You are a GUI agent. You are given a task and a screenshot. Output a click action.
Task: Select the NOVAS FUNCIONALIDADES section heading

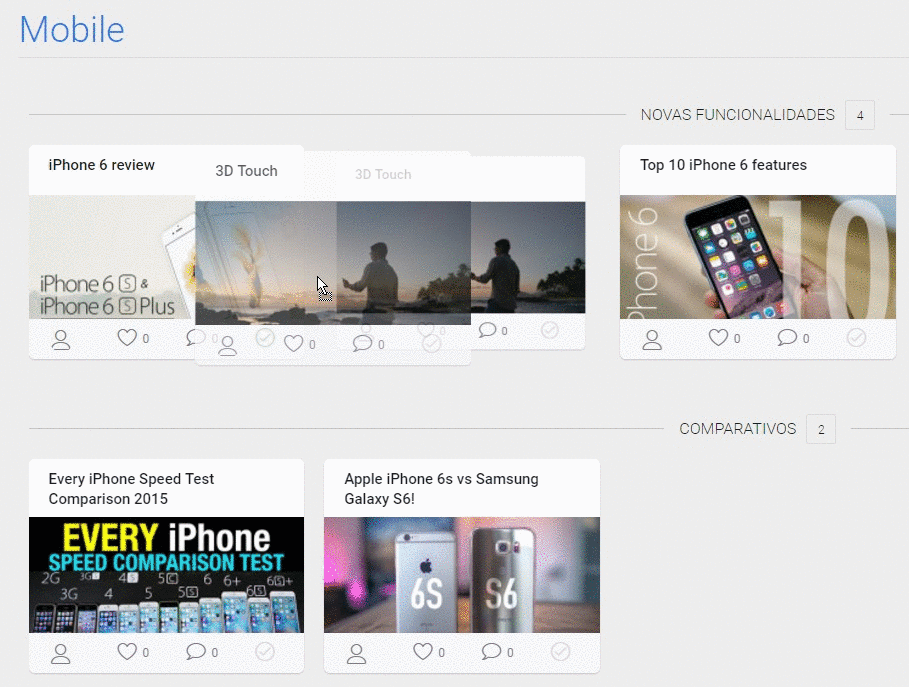737,115
